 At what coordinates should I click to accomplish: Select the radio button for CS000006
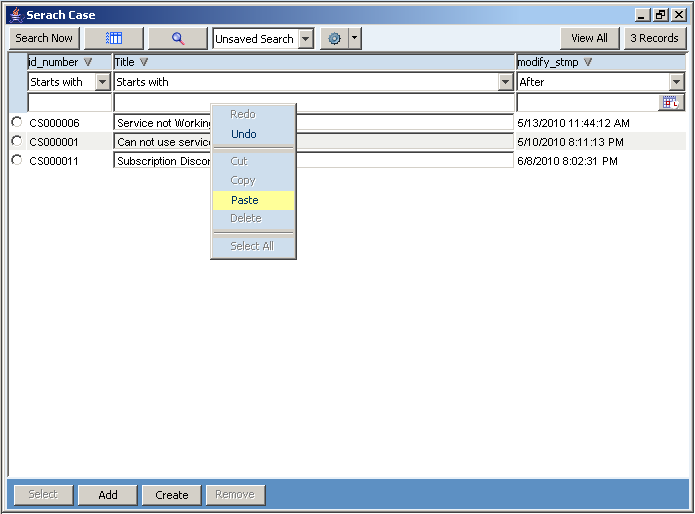click(17, 122)
